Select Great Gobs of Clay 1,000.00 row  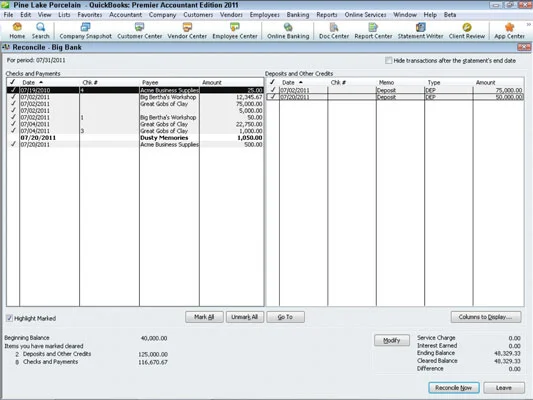(135, 131)
